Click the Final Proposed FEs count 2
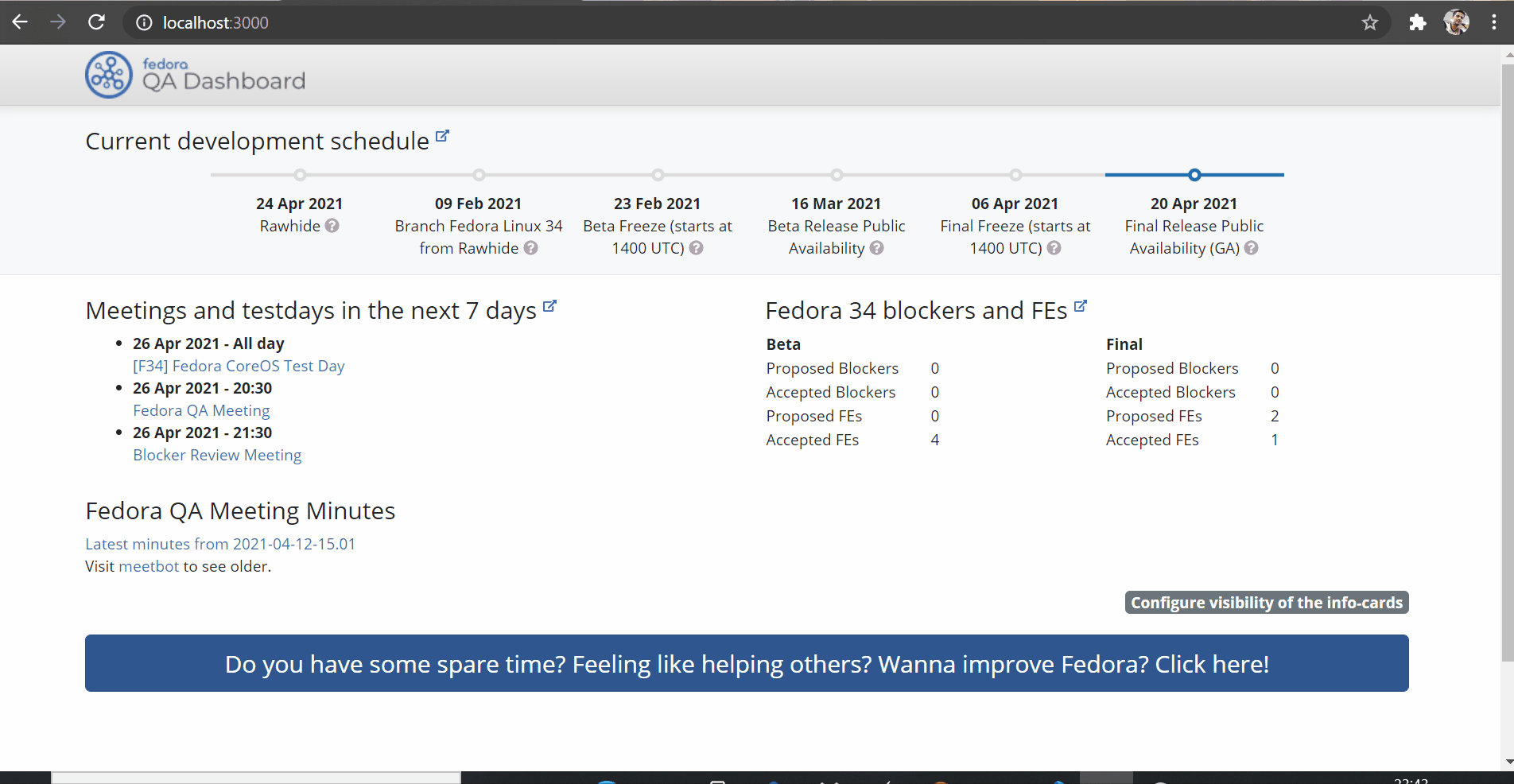This screenshot has height=784, width=1514. pyautogui.click(x=1275, y=416)
